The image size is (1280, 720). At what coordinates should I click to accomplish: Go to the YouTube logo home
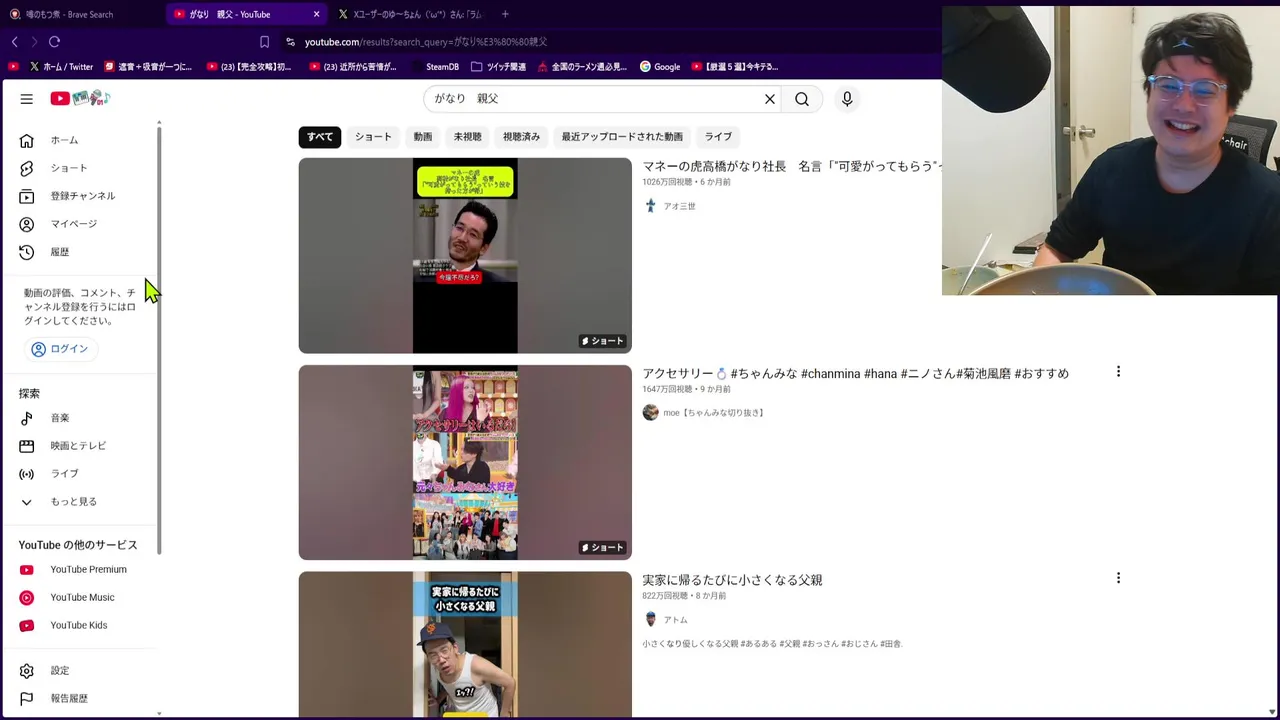pos(80,98)
